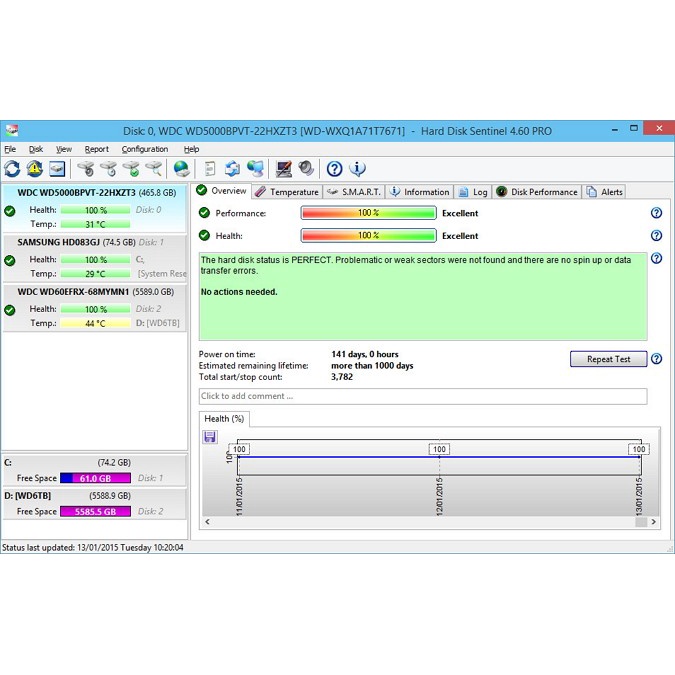Switch to the Disk Performance tab
This screenshot has height=675, width=675.
(x=536, y=192)
